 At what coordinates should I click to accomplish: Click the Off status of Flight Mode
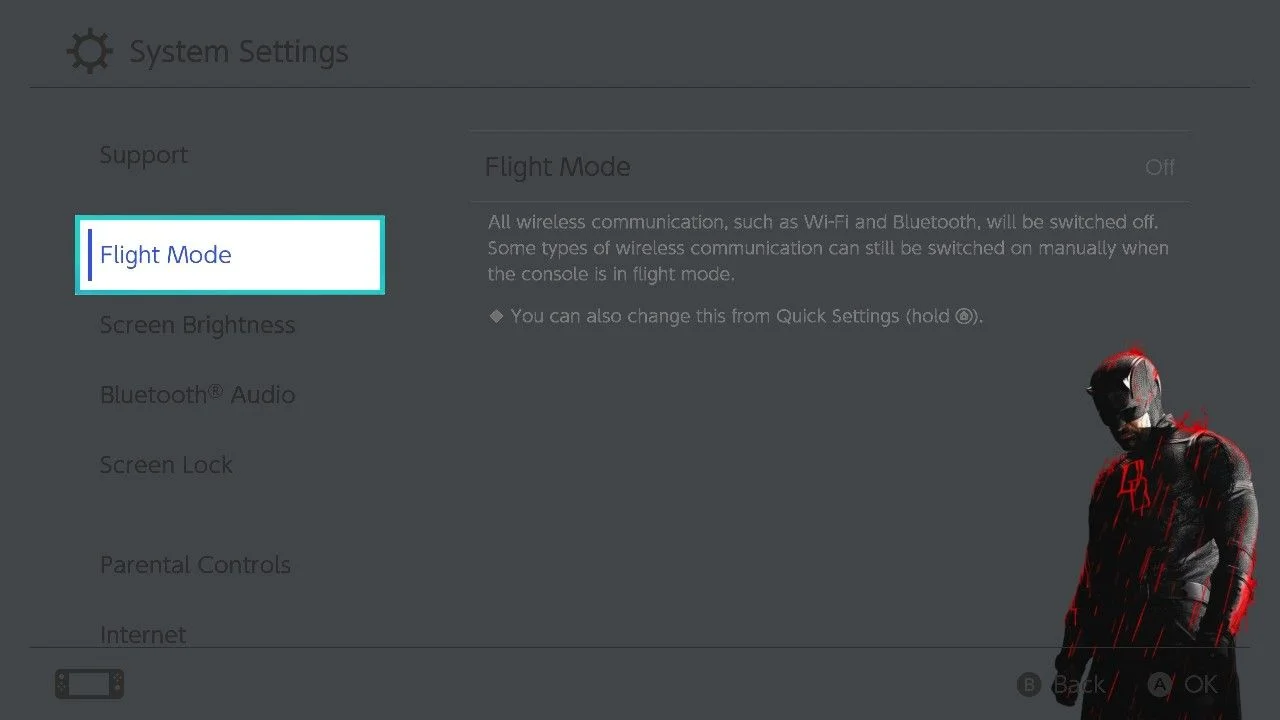(1160, 167)
